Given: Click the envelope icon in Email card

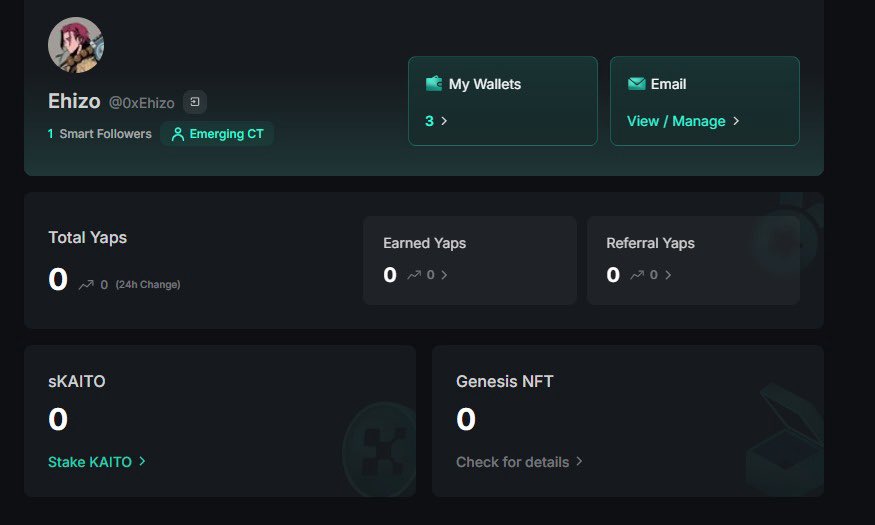Looking at the screenshot, I should coord(636,84).
